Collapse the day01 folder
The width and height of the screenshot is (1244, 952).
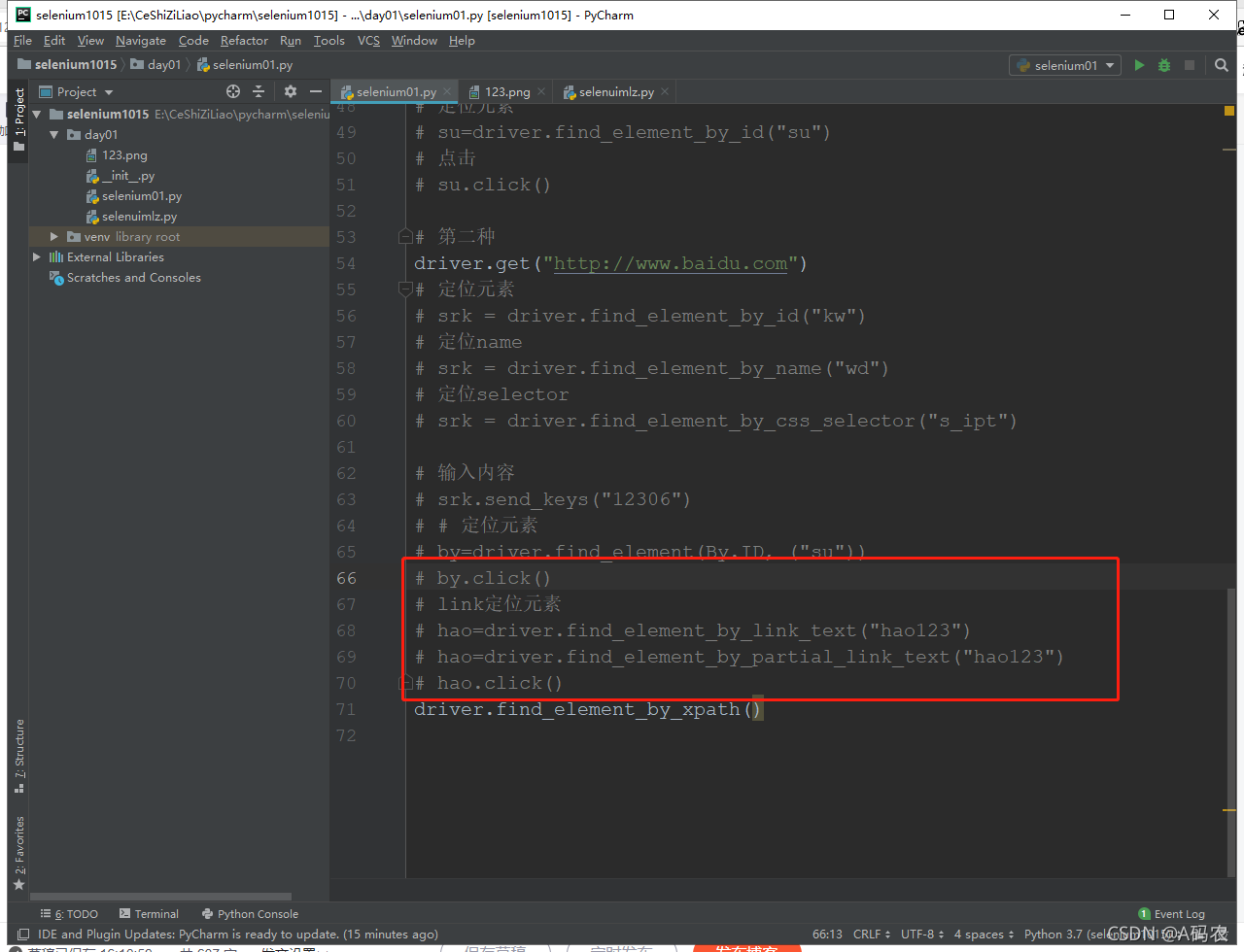(54, 134)
